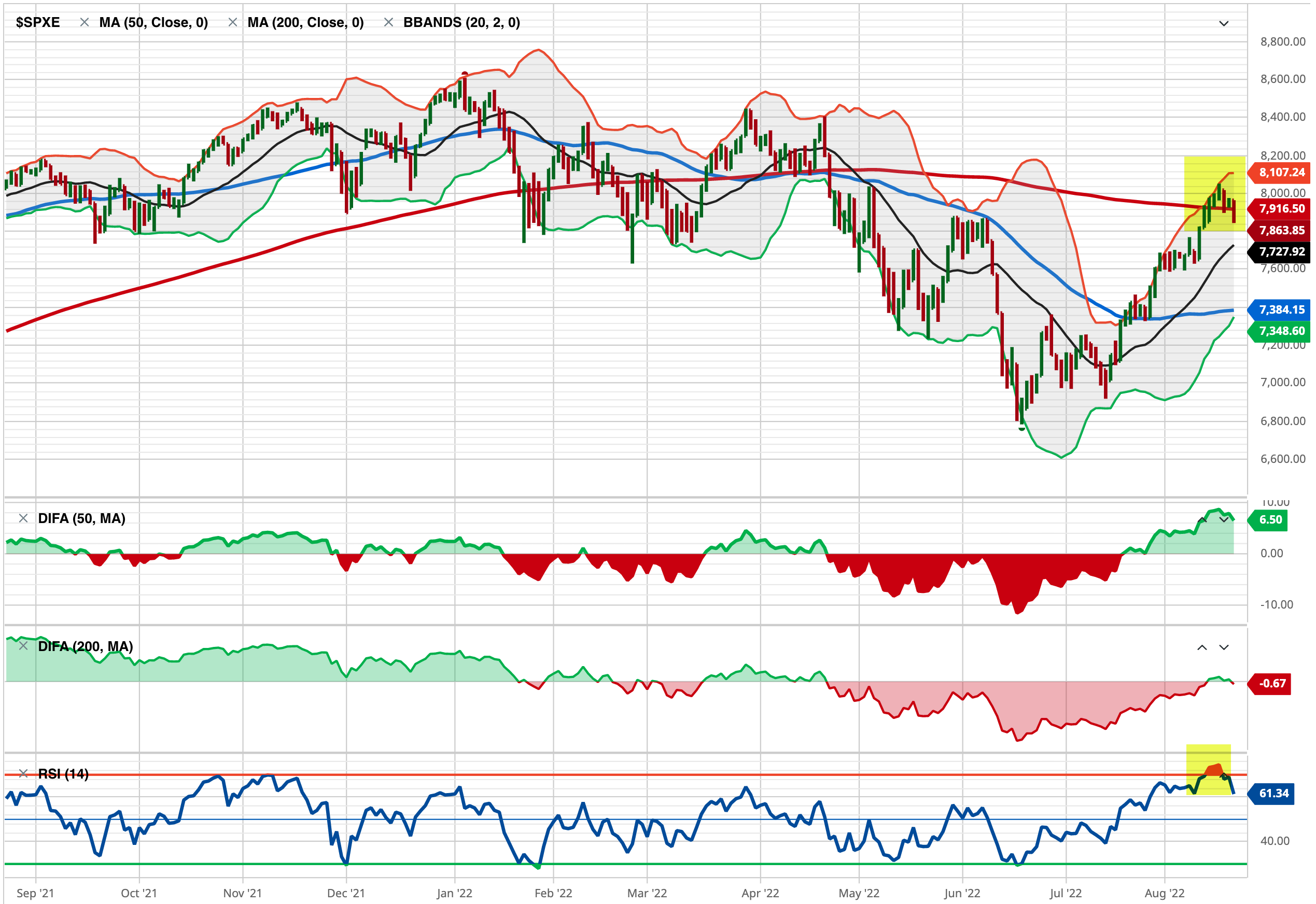Click the X beside BBANDS (20, 2, 0)
The image size is (1316, 904).
pyautogui.click(x=388, y=23)
